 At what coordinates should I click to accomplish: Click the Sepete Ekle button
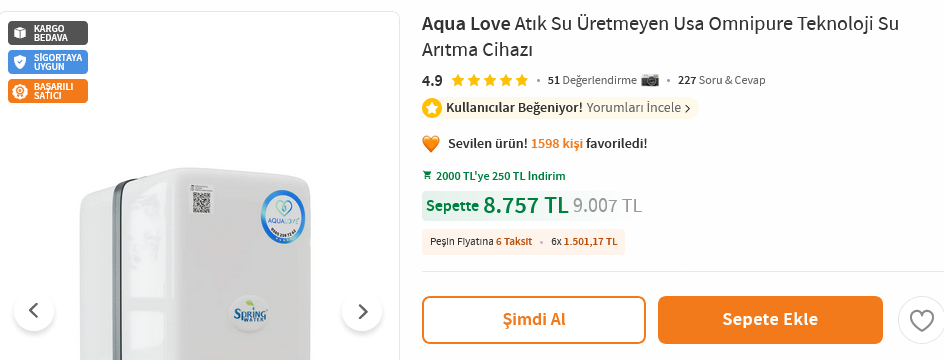pyautogui.click(x=770, y=320)
